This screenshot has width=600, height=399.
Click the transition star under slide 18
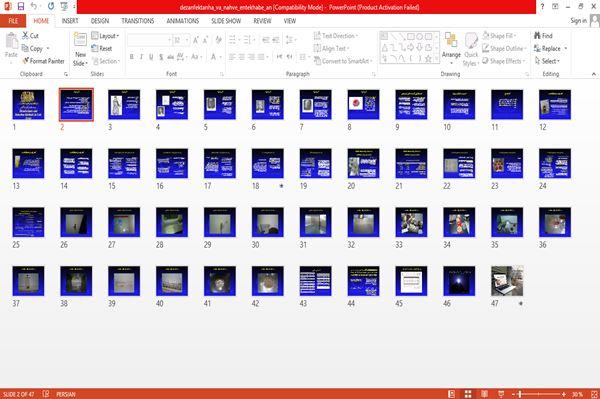click(x=281, y=186)
